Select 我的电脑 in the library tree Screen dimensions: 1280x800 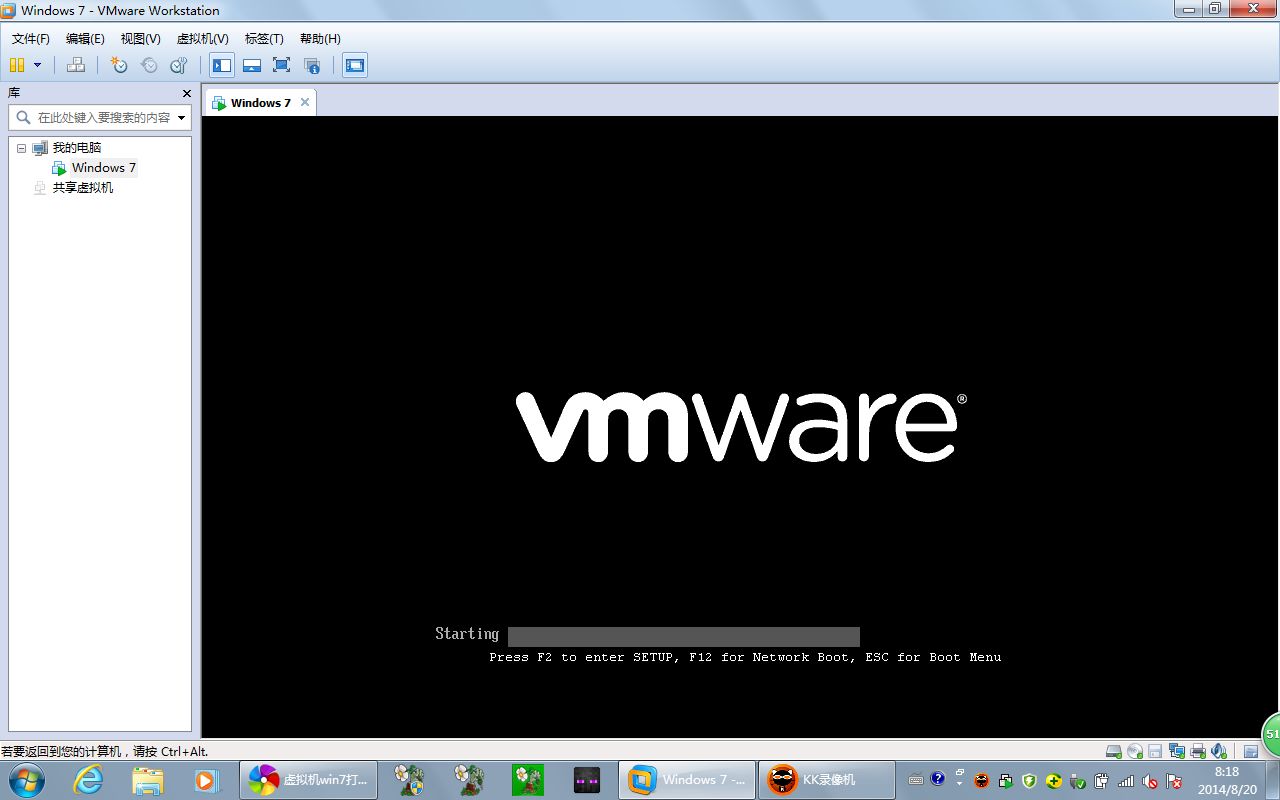77,148
